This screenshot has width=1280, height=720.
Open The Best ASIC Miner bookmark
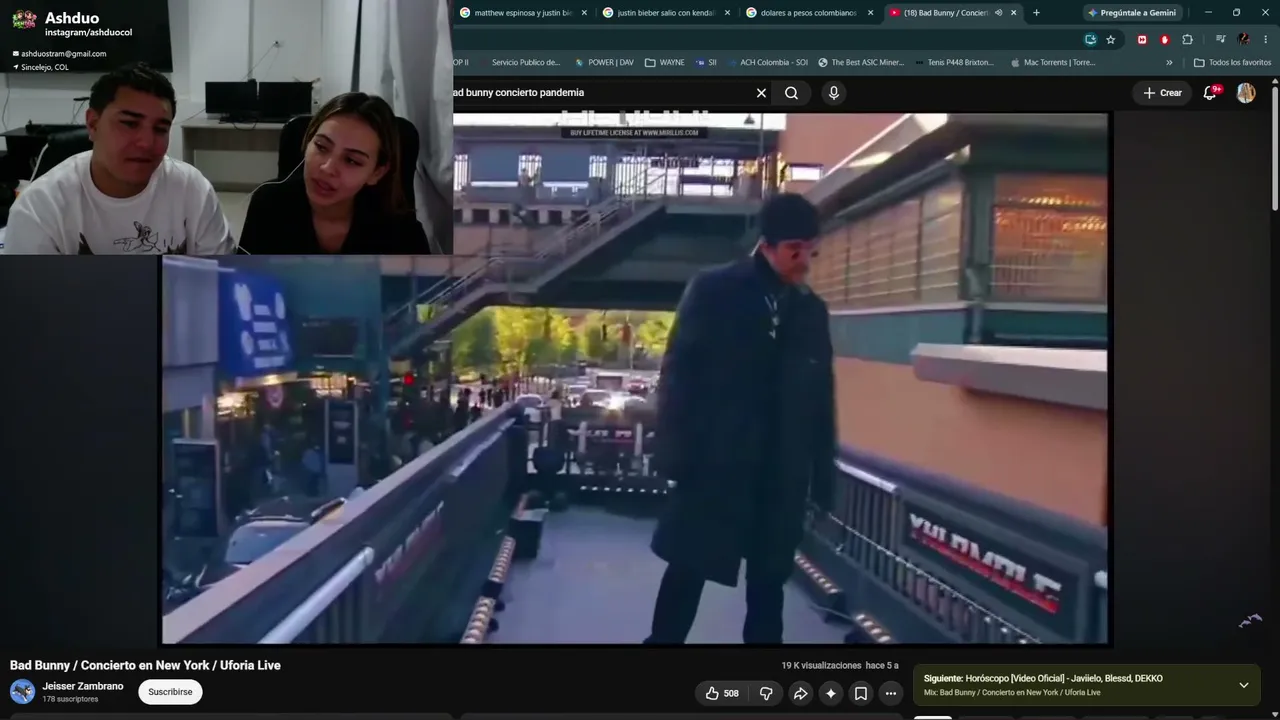click(x=861, y=62)
